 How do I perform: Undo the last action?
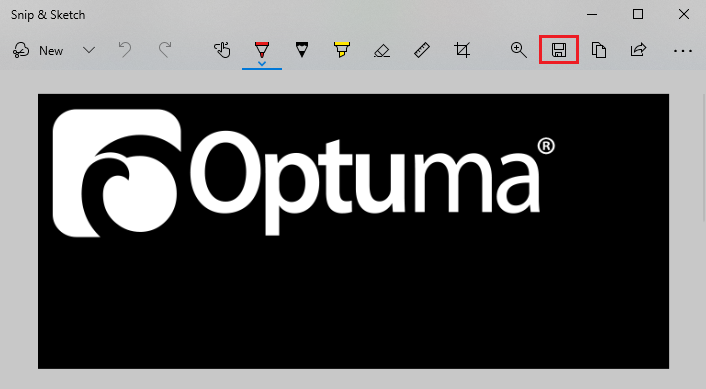click(125, 50)
